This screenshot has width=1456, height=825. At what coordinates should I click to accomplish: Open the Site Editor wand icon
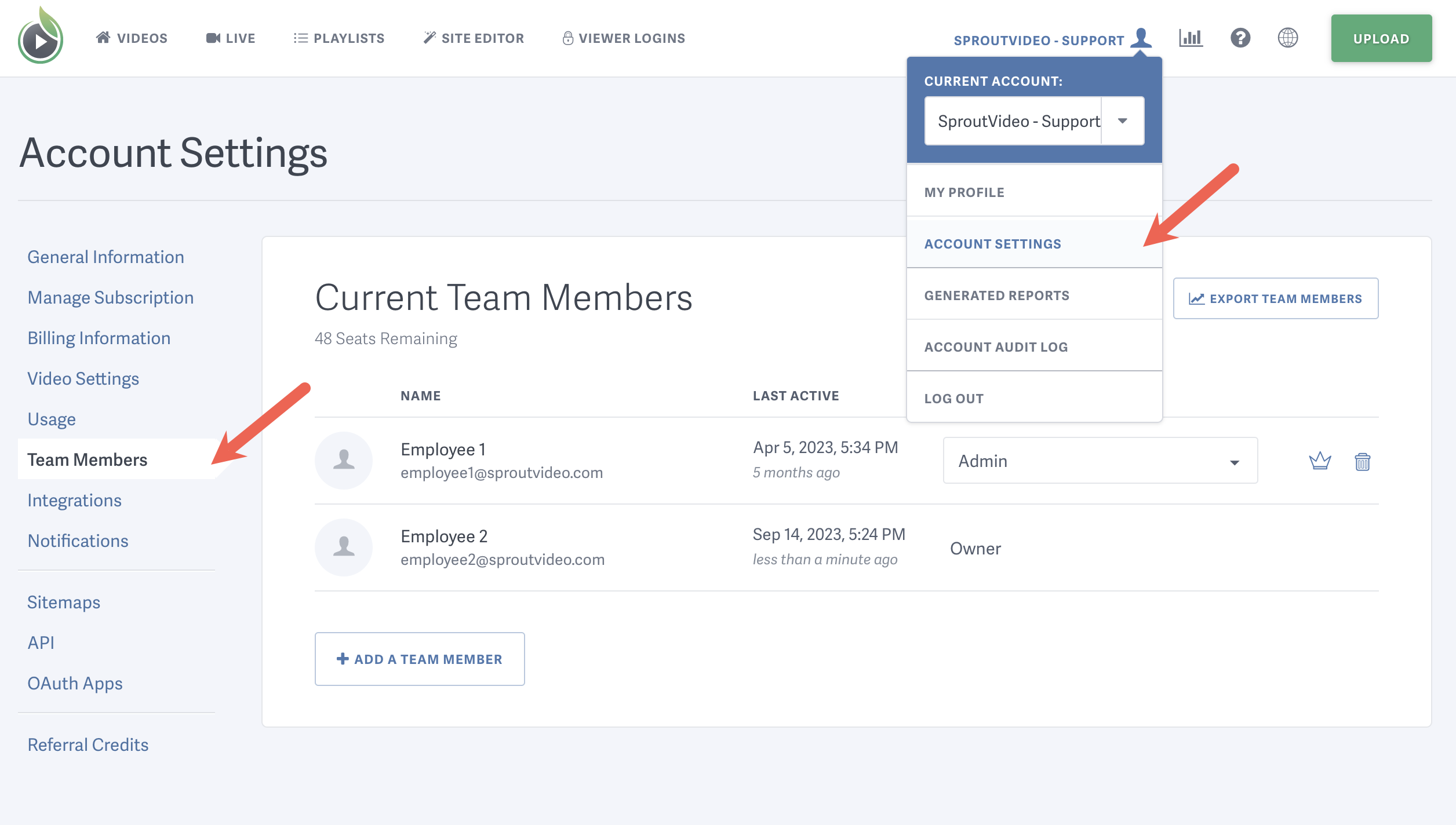[x=429, y=37]
